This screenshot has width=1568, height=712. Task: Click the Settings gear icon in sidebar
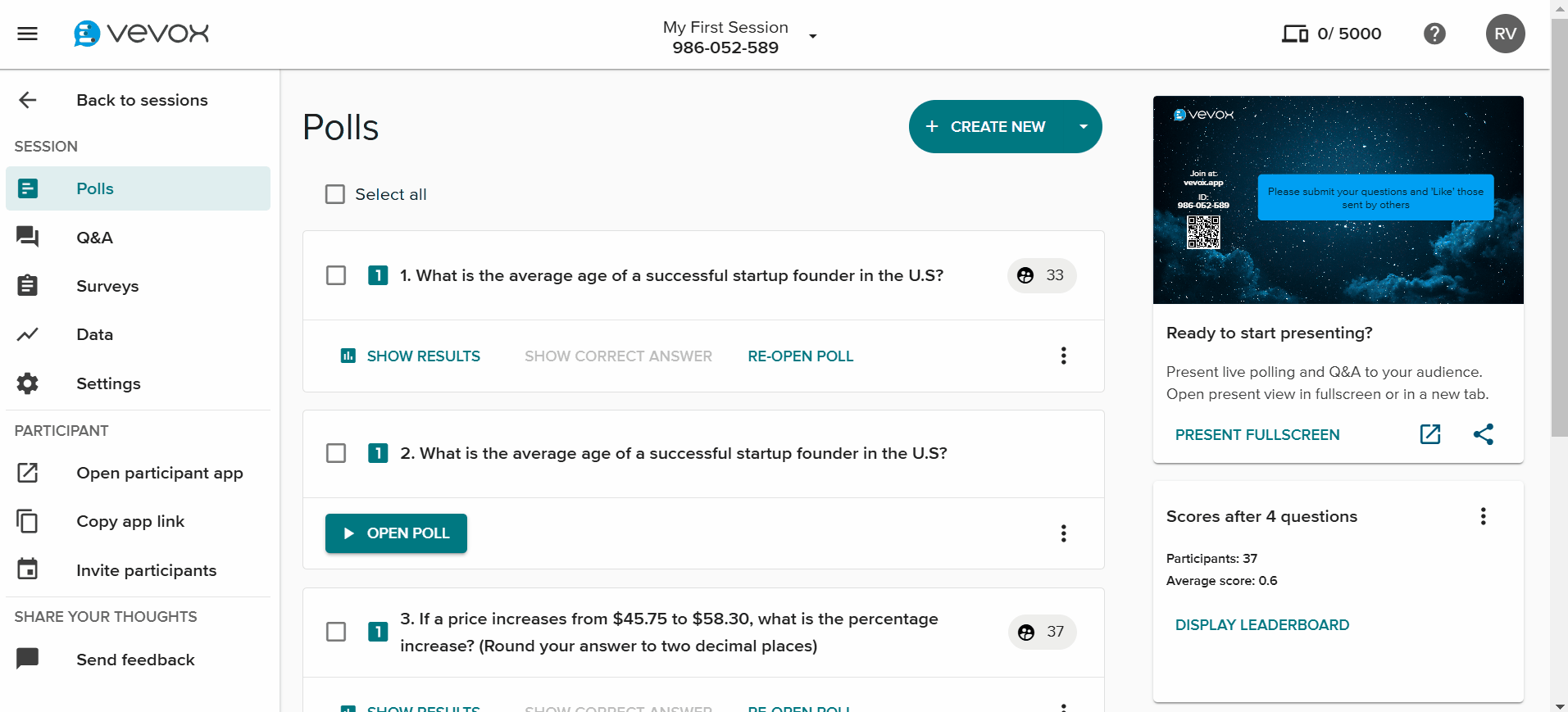point(28,383)
